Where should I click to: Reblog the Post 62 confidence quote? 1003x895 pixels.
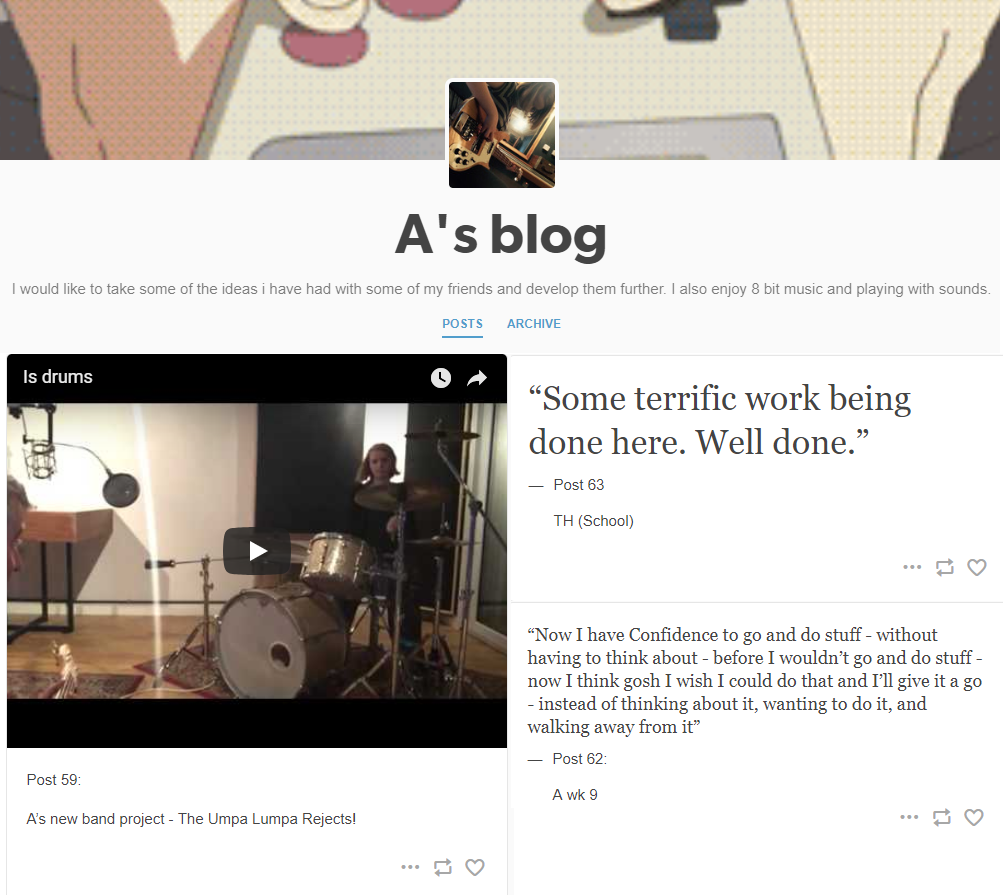(x=942, y=817)
